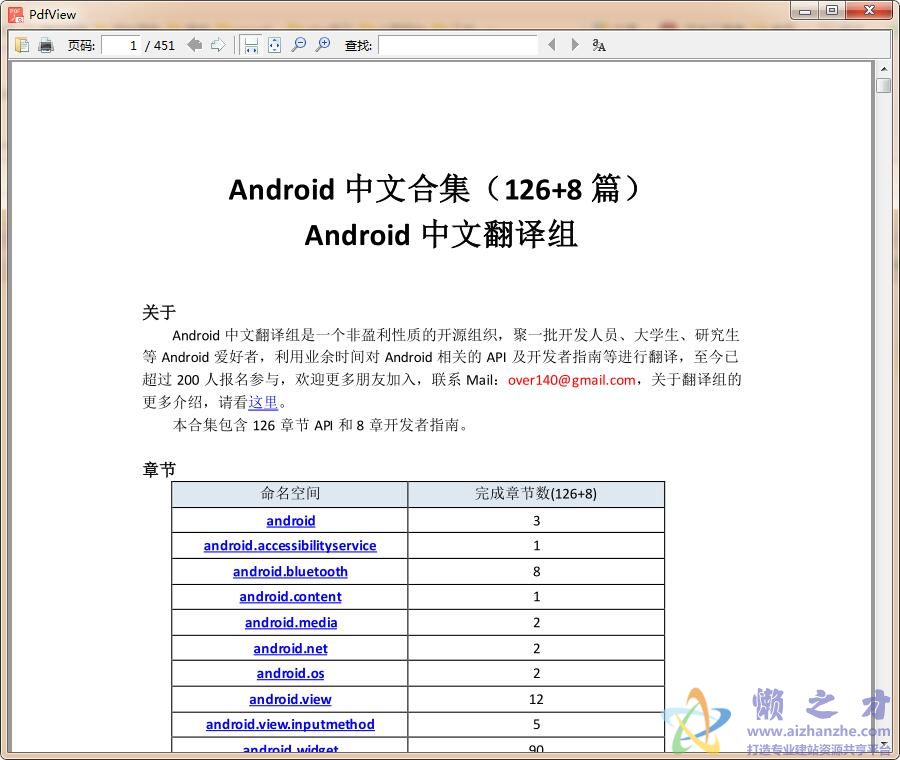The height and width of the screenshot is (760, 900).
Task: Go to previous page with left arrow
Action: [x=195, y=45]
